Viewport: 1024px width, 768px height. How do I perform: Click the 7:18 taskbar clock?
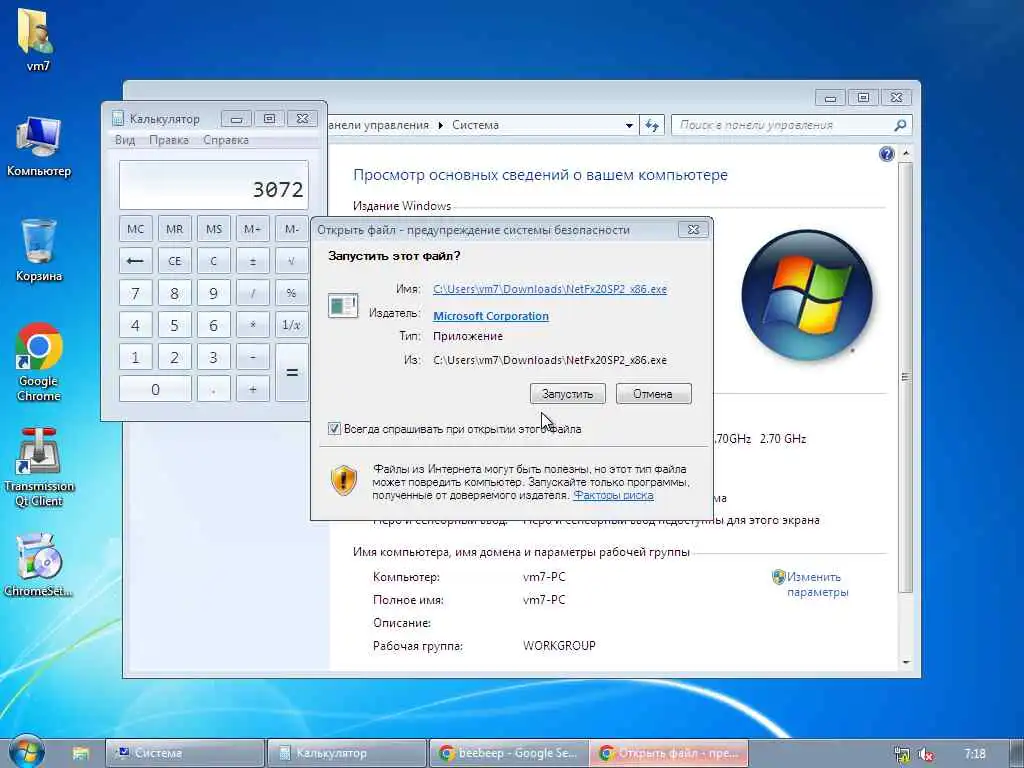click(975, 754)
